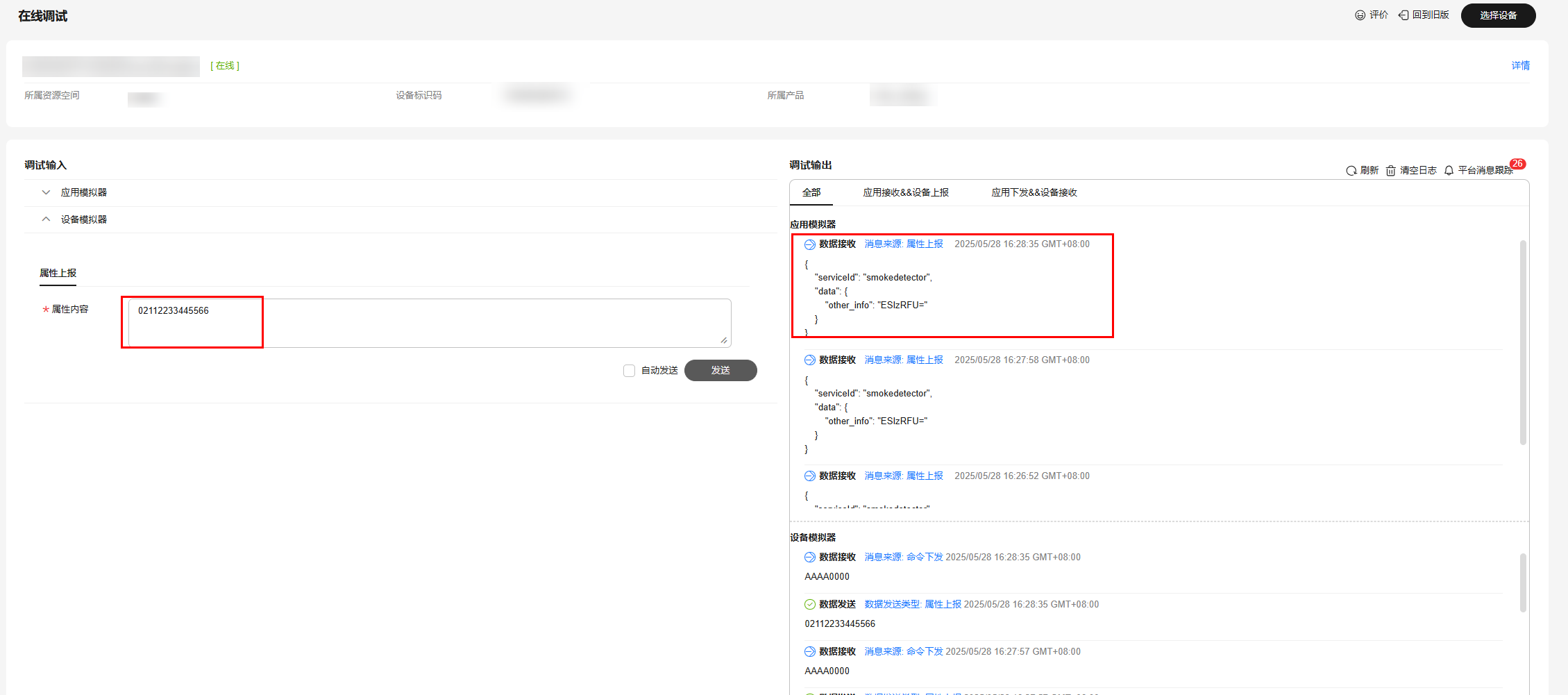Click the 选择设备 button
Image resolution: width=1568 pixels, height=695 pixels.
(1498, 15)
